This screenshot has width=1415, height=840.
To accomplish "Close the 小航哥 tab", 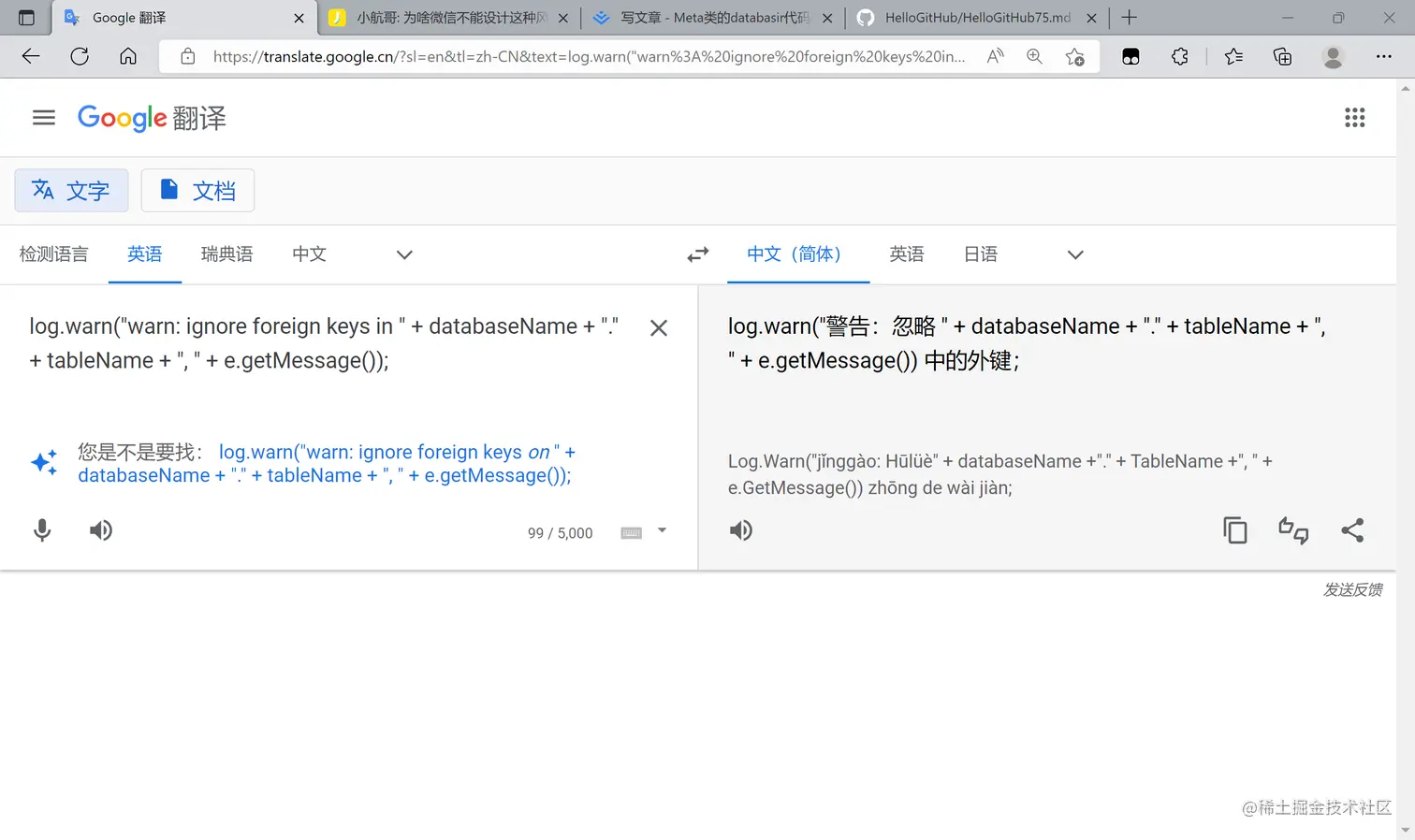I will (562, 18).
